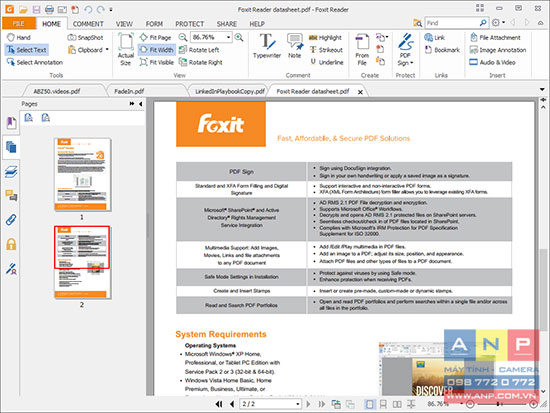The width and height of the screenshot is (550, 413).
Task: Select page 1 thumbnail
Action: coord(82,174)
